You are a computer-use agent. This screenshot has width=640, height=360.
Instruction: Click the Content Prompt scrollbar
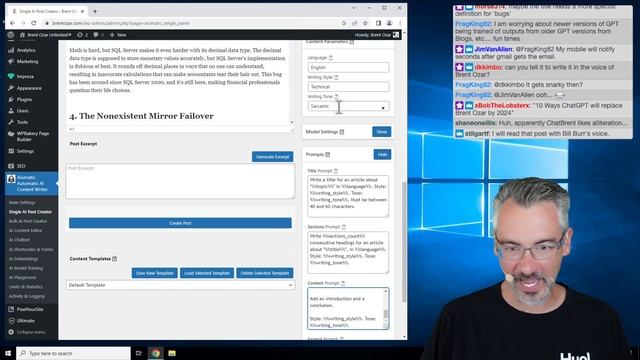coord(385,309)
